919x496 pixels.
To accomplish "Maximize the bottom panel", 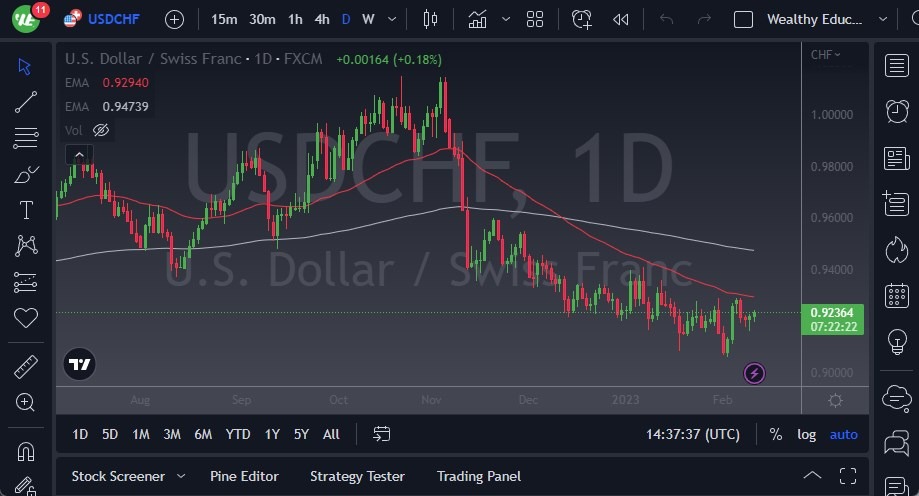I will (x=847, y=476).
